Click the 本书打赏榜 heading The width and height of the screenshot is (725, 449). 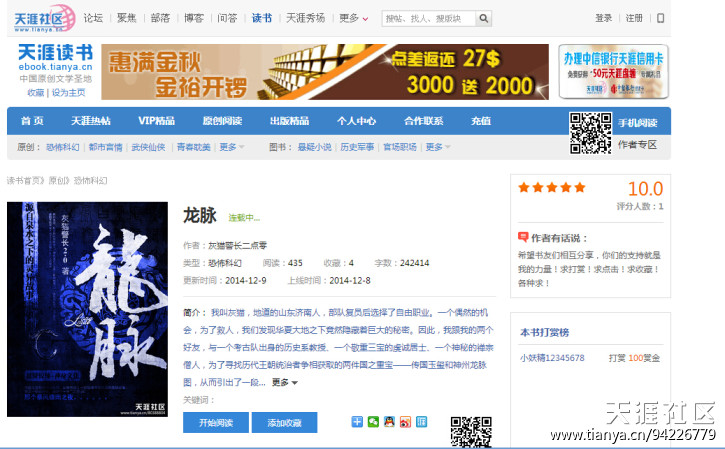(545, 332)
